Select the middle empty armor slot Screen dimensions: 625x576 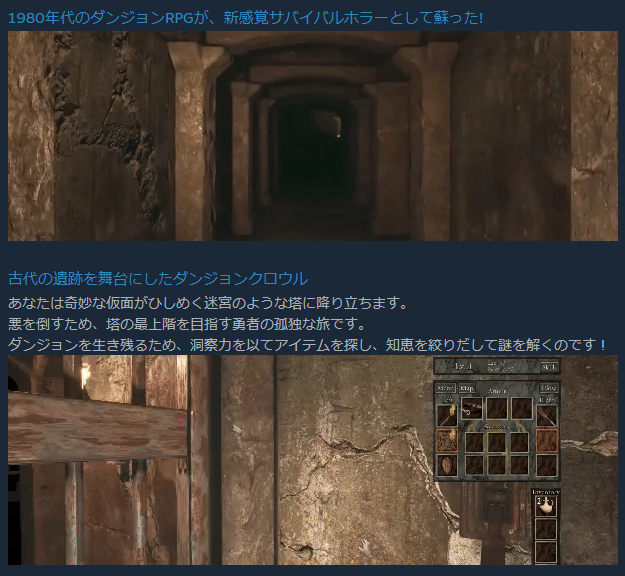[497, 410]
